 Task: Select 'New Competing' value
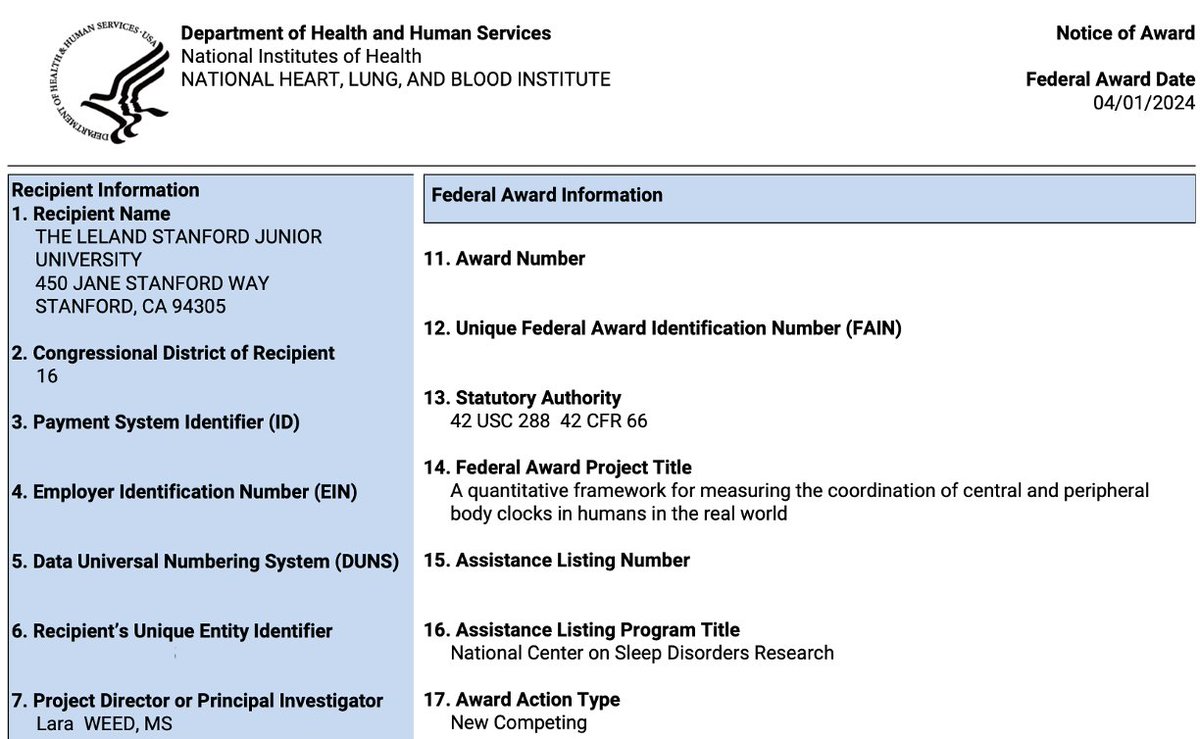(519, 723)
